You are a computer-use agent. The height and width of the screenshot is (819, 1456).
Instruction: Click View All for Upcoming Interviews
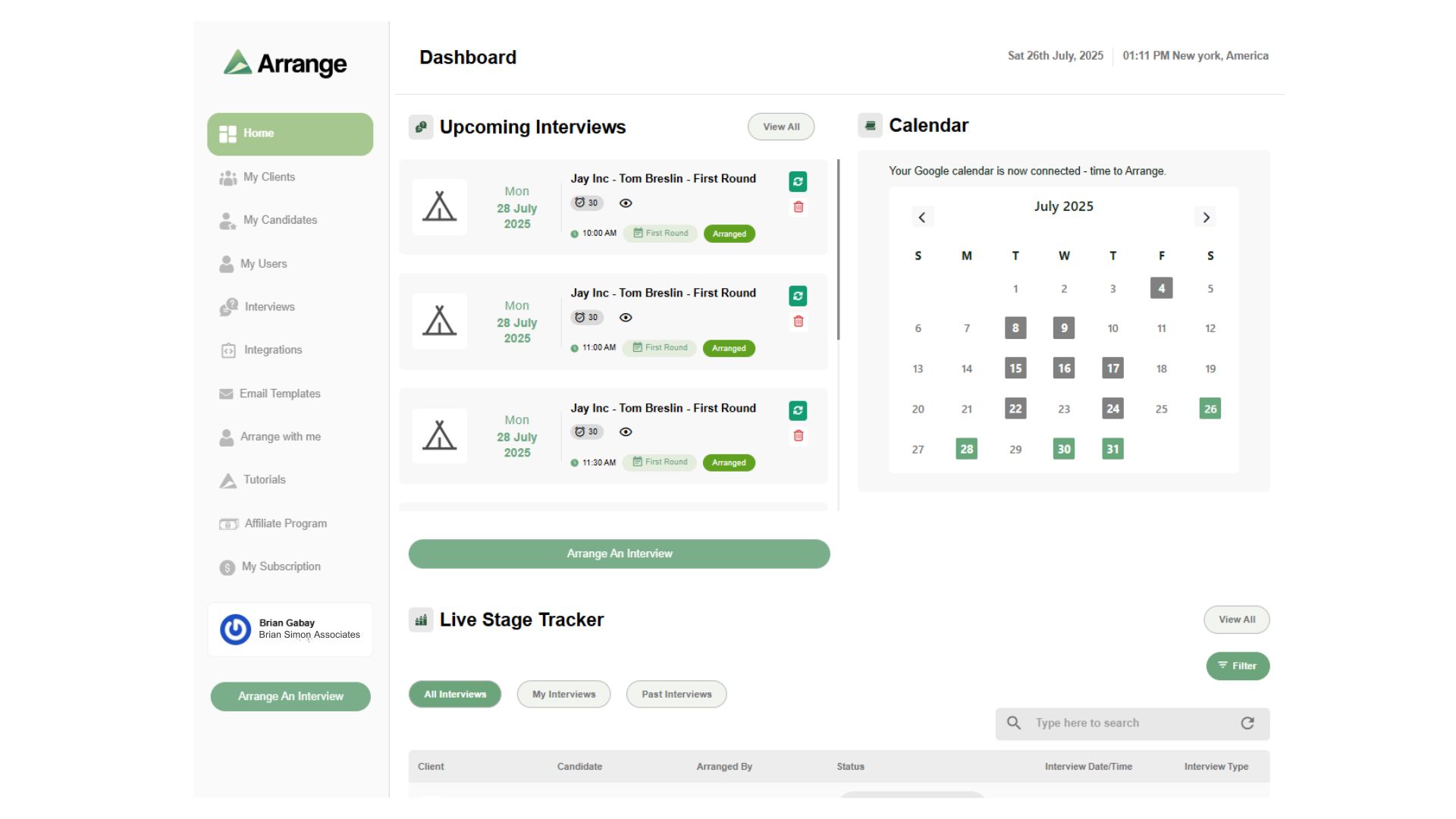(x=781, y=127)
